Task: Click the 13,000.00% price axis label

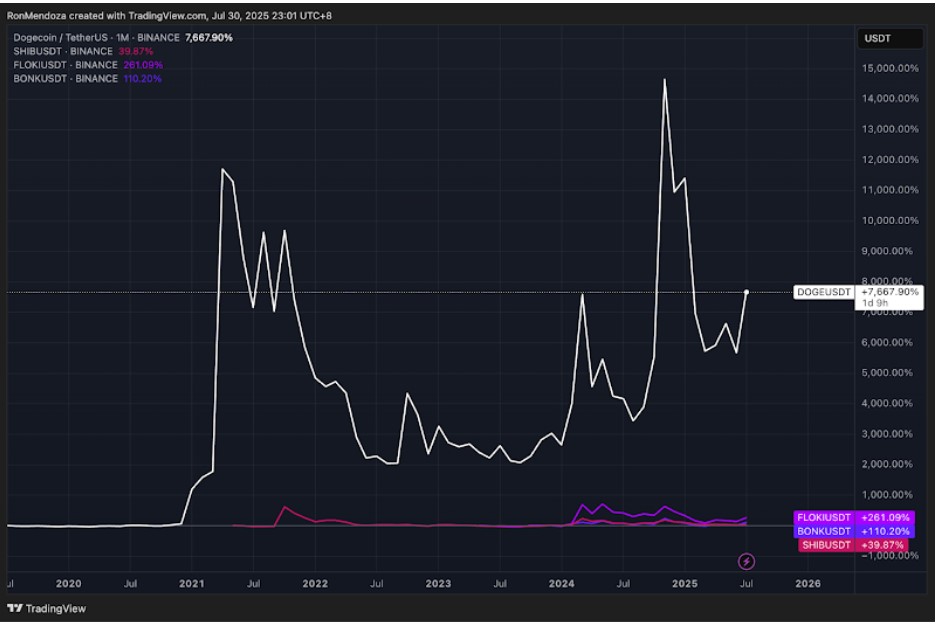Action: coord(890,129)
